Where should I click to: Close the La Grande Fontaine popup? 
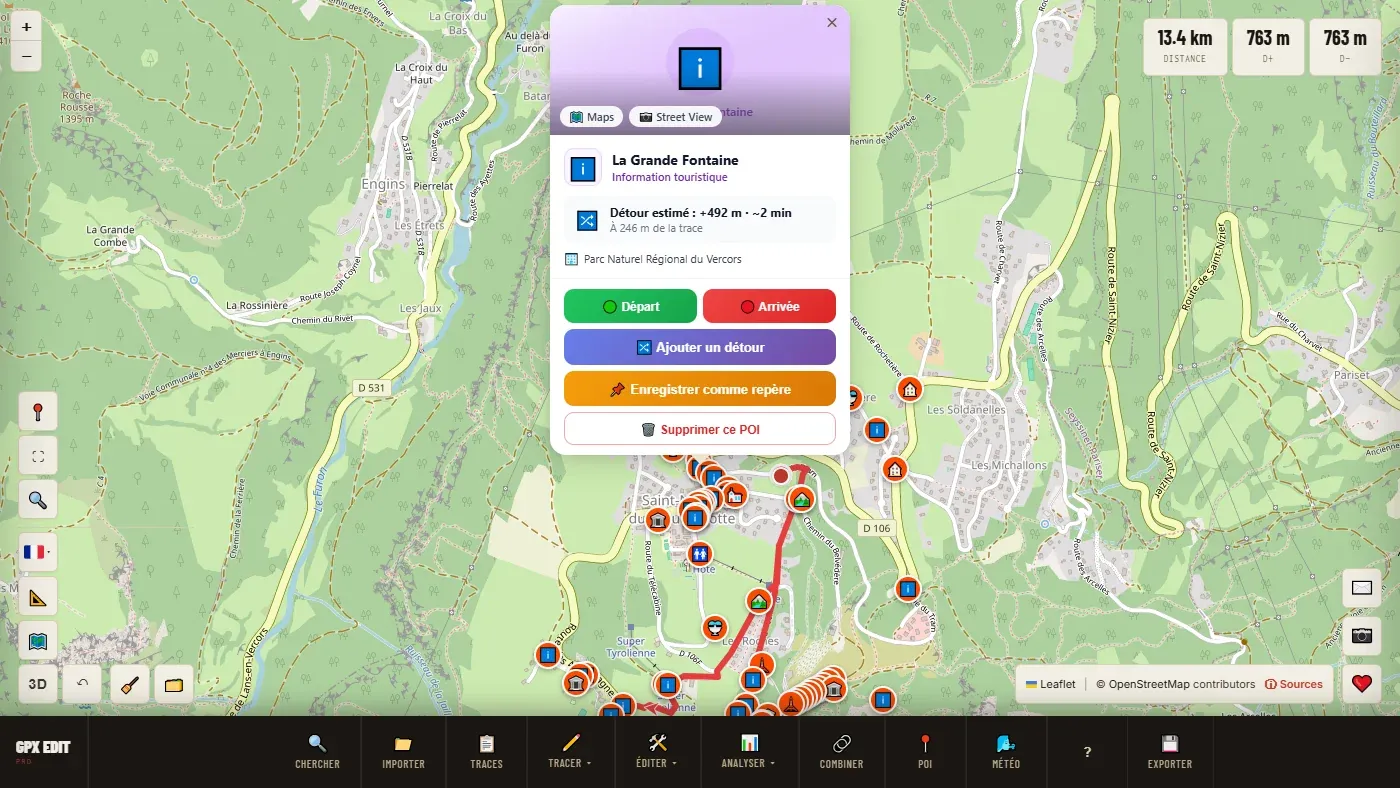[x=832, y=22]
